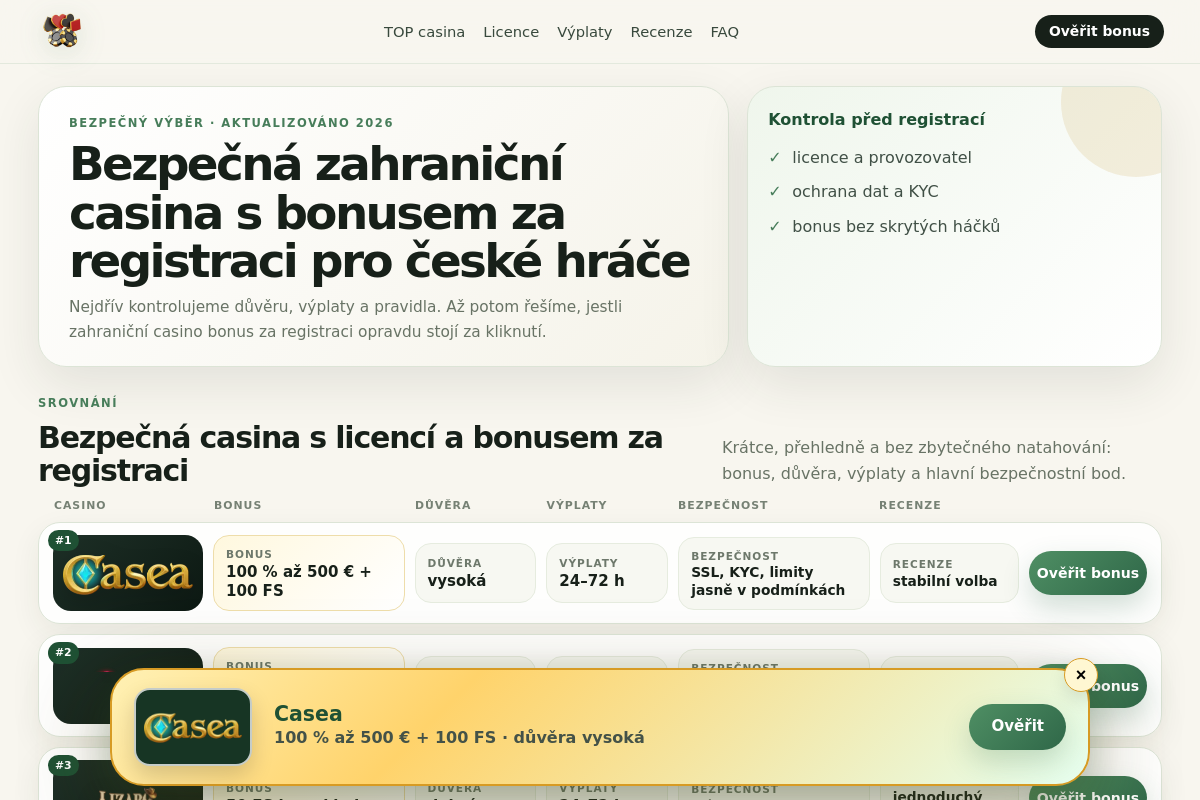The height and width of the screenshot is (800, 1200).
Task: Click the VÝPLATY column header
Action: [x=577, y=505]
